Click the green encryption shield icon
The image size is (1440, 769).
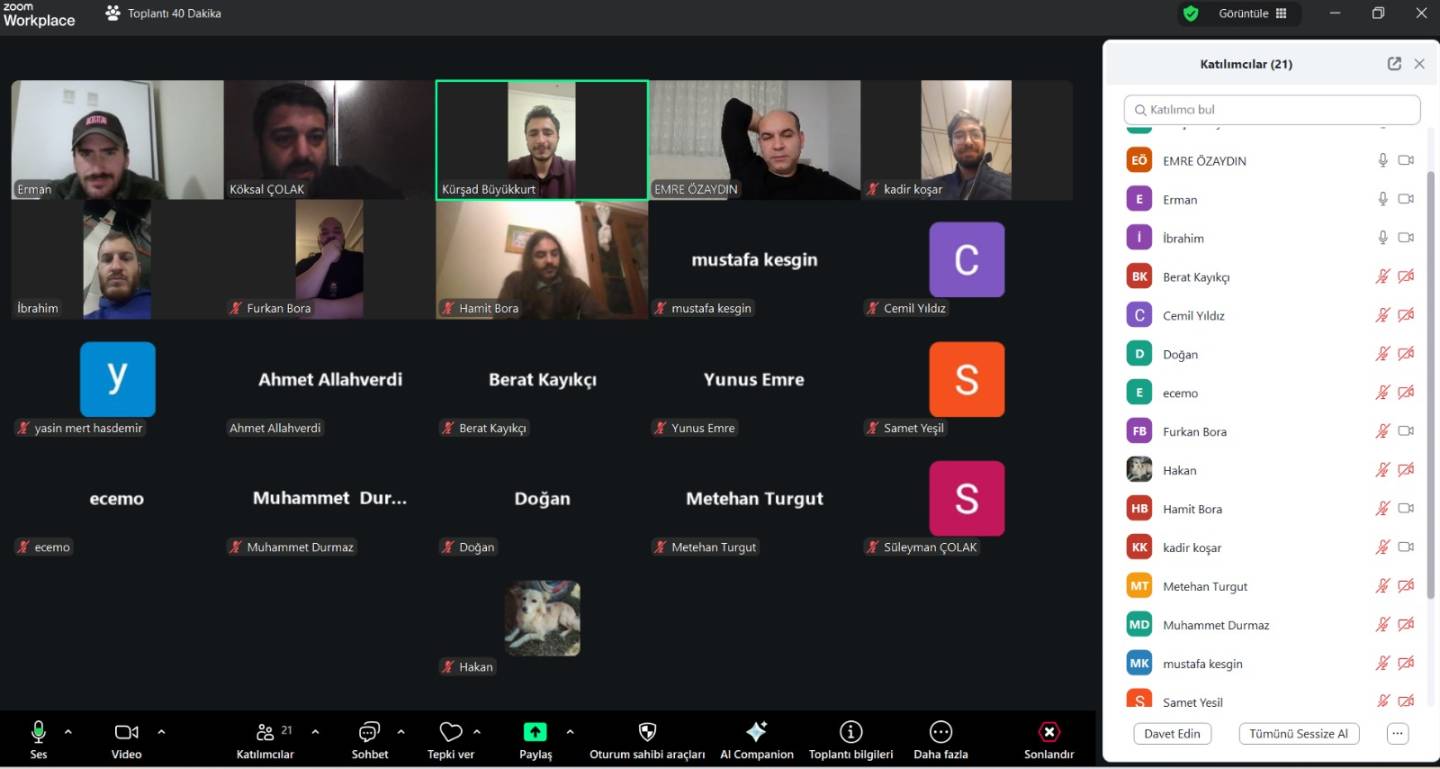click(1190, 14)
